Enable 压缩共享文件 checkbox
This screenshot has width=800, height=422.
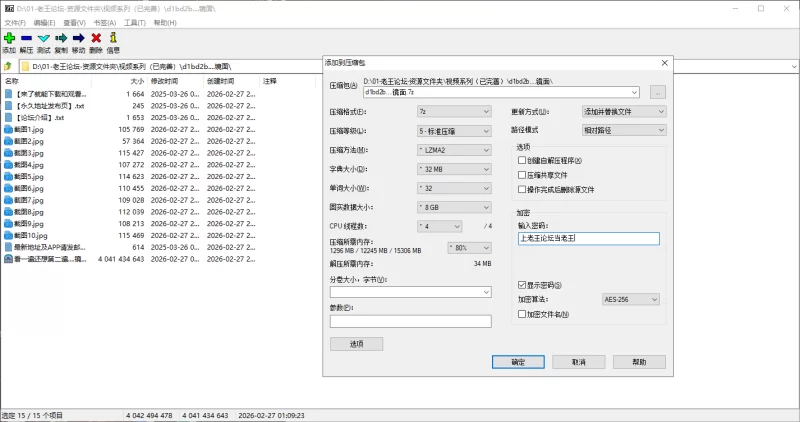521,175
